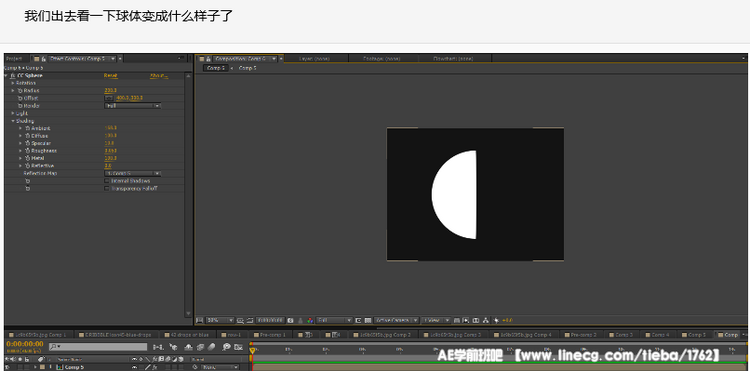Enable the Transparency Falloff checkbox
750x371 pixels.
pyautogui.click(x=107, y=188)
